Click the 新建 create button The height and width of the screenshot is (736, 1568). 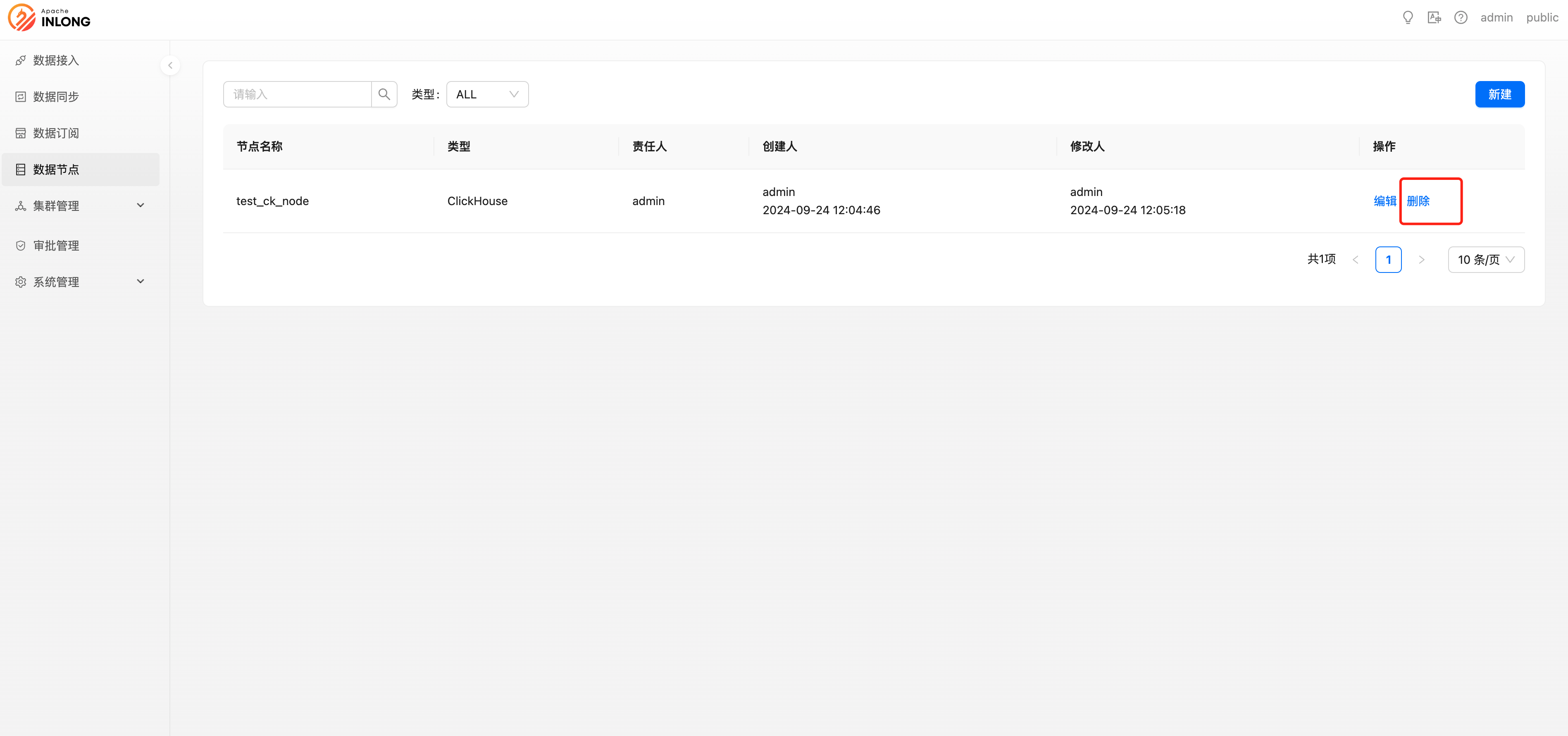pyautogui.click(x=1500, y=94)
